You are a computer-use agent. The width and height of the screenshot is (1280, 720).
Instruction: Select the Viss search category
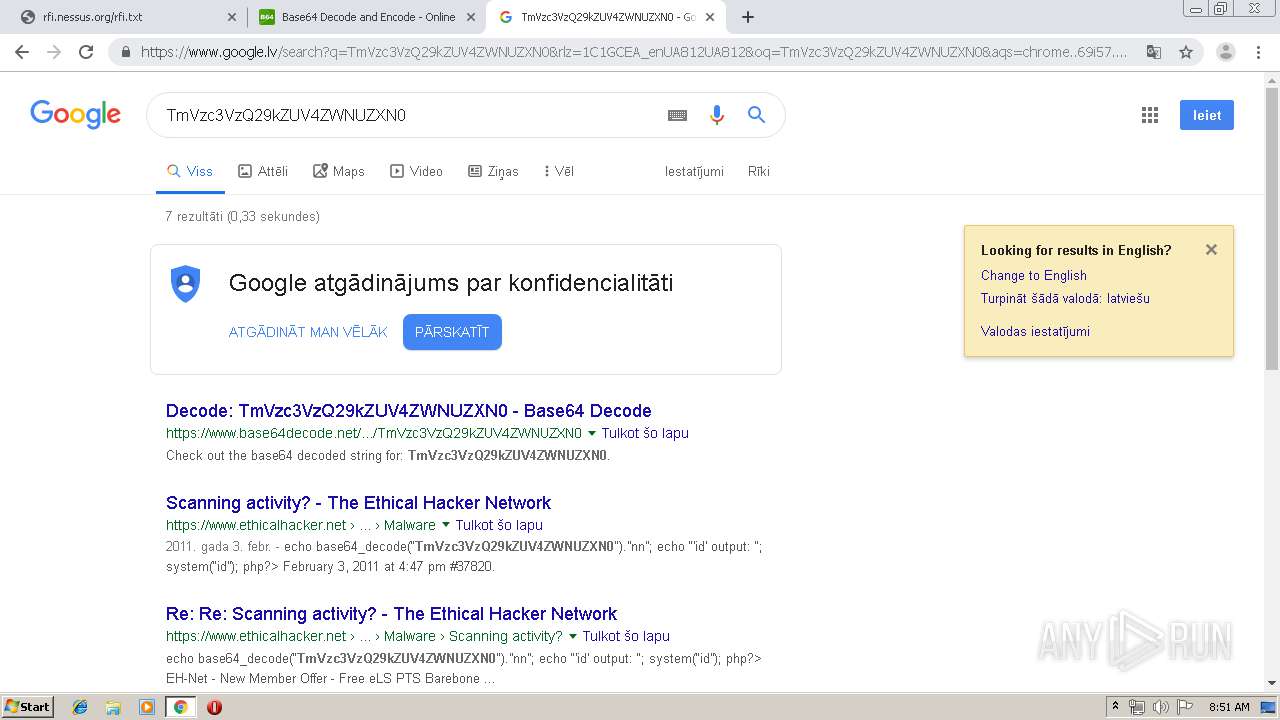point(190,171)
